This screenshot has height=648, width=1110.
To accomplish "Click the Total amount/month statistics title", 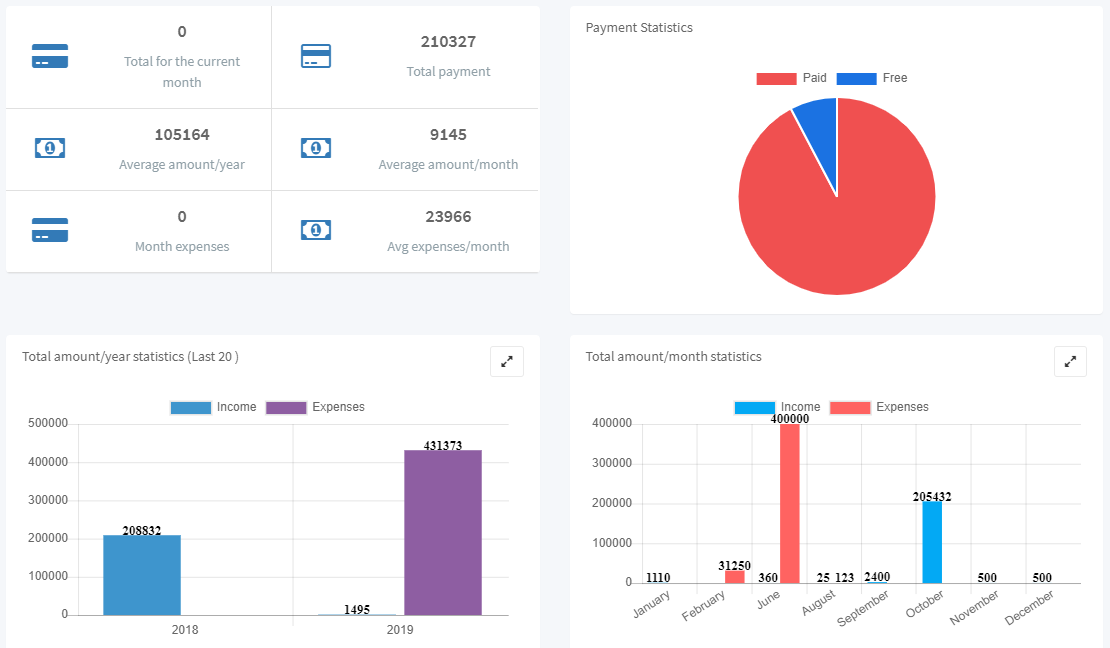I will tap(673, 356).
